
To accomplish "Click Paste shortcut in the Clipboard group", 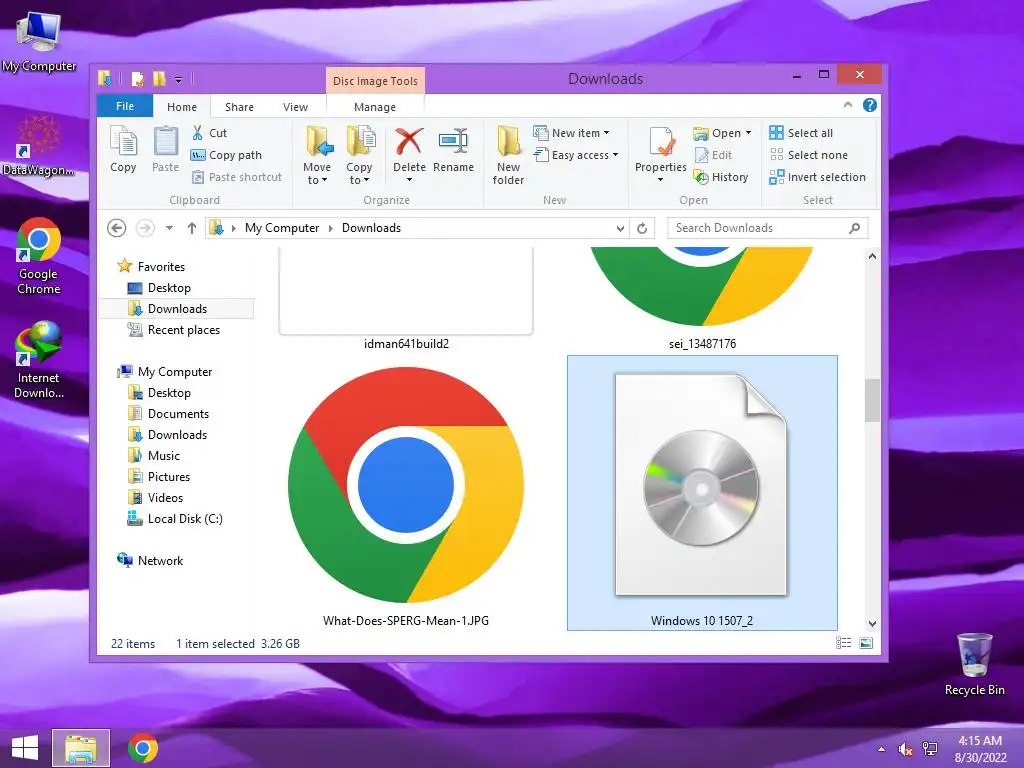I will [236, 177].
